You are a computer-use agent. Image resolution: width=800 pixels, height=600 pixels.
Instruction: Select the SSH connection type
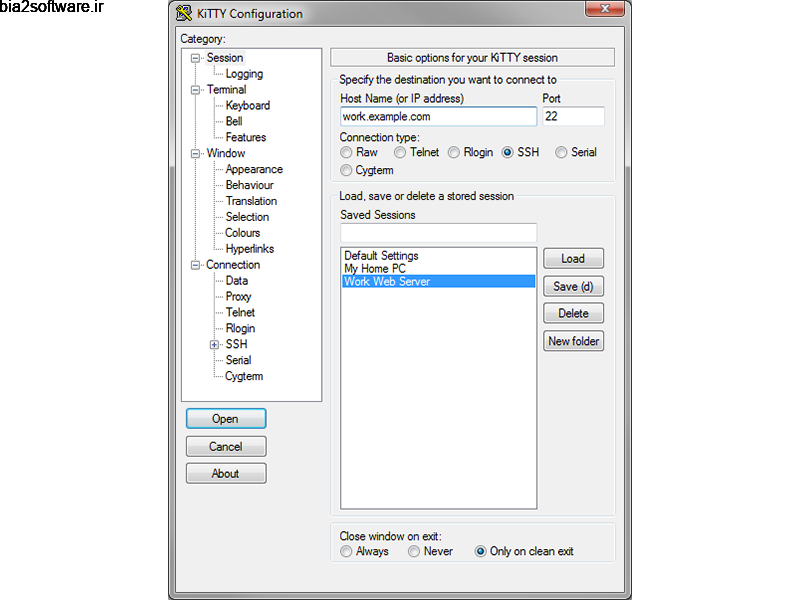click(x=508, y=153)
